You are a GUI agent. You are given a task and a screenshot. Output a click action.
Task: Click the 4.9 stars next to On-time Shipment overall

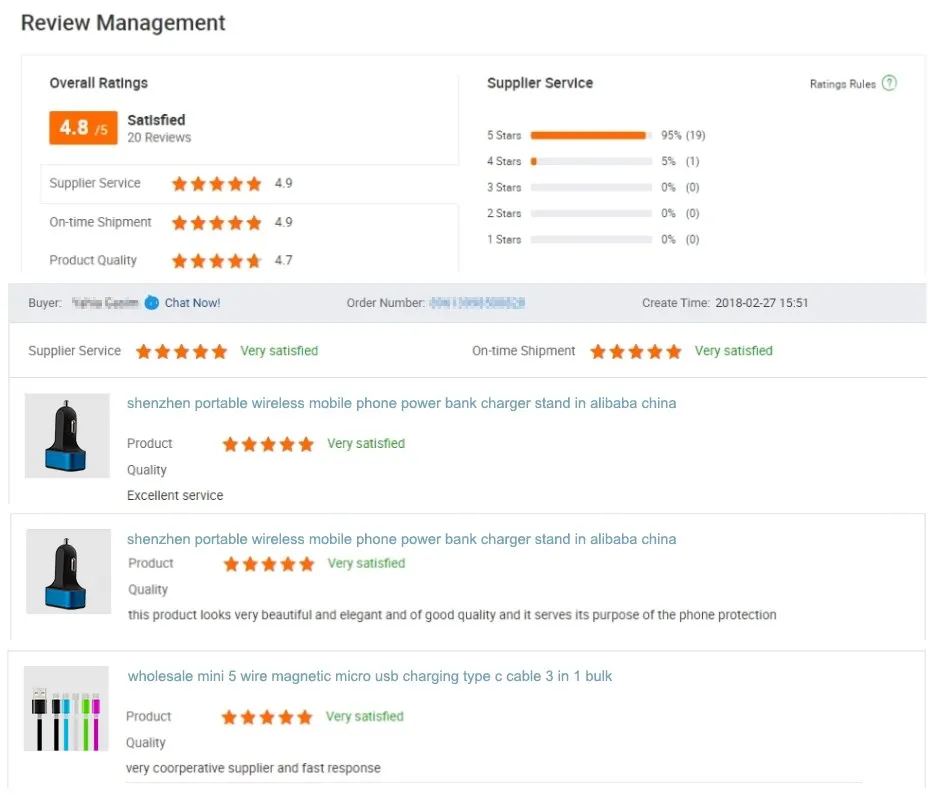coord(217,223)
